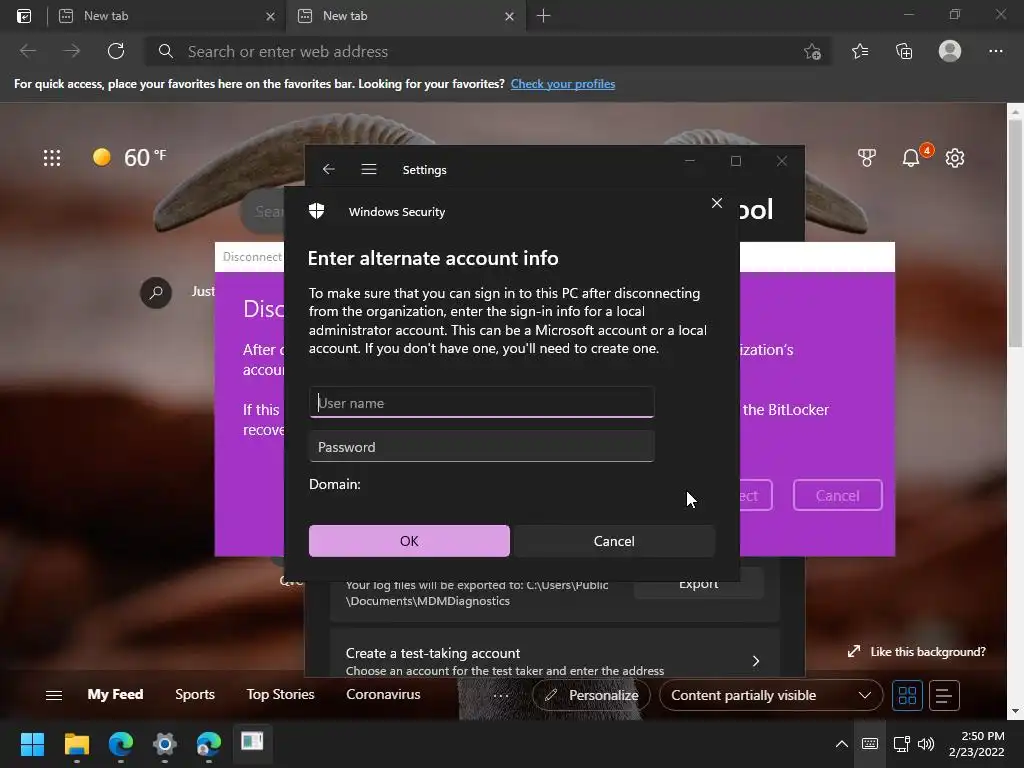
Task: Click the Check your profiles link
Action: pos(563,84)
